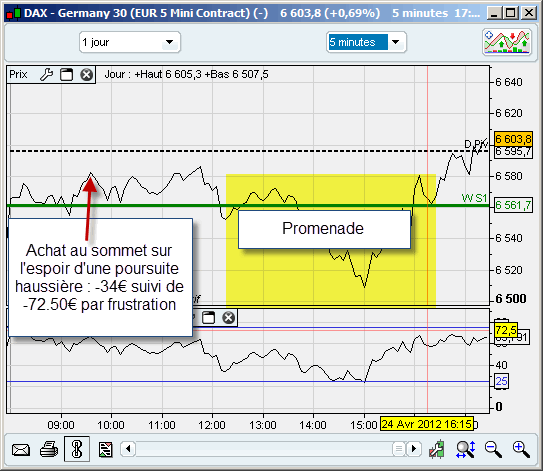This screenshot has height=471, width=543.
Task: Close the lower indicator panel
Action: pyautogui.click(x=229, y=318)
